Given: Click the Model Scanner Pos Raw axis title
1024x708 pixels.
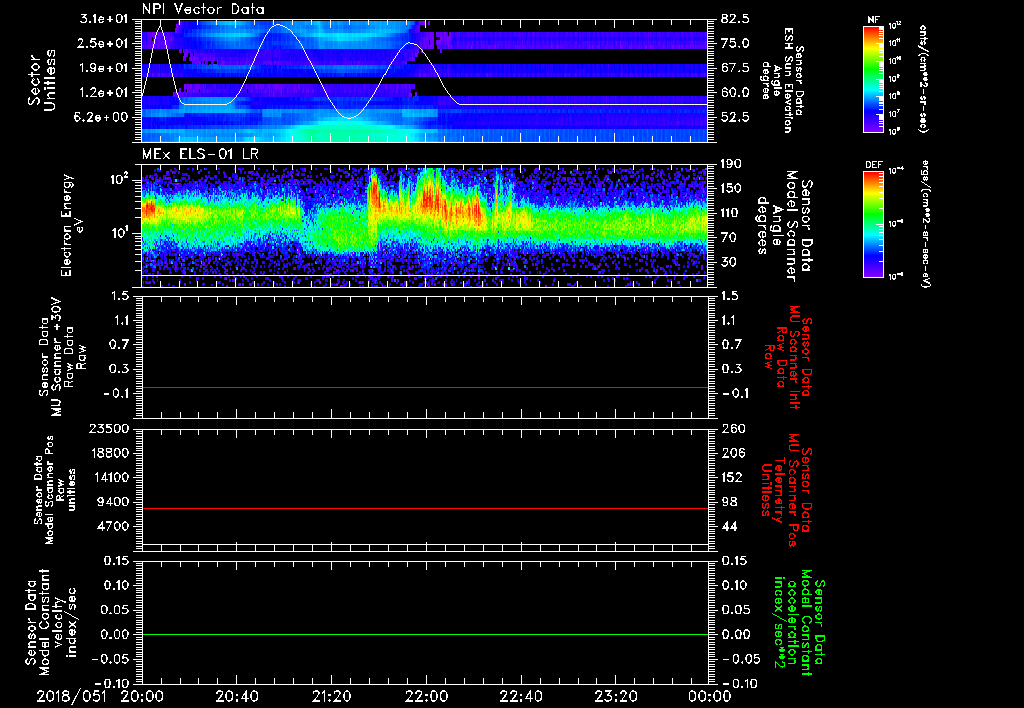Looking at the screenshot, I should (x=55, y=490).
